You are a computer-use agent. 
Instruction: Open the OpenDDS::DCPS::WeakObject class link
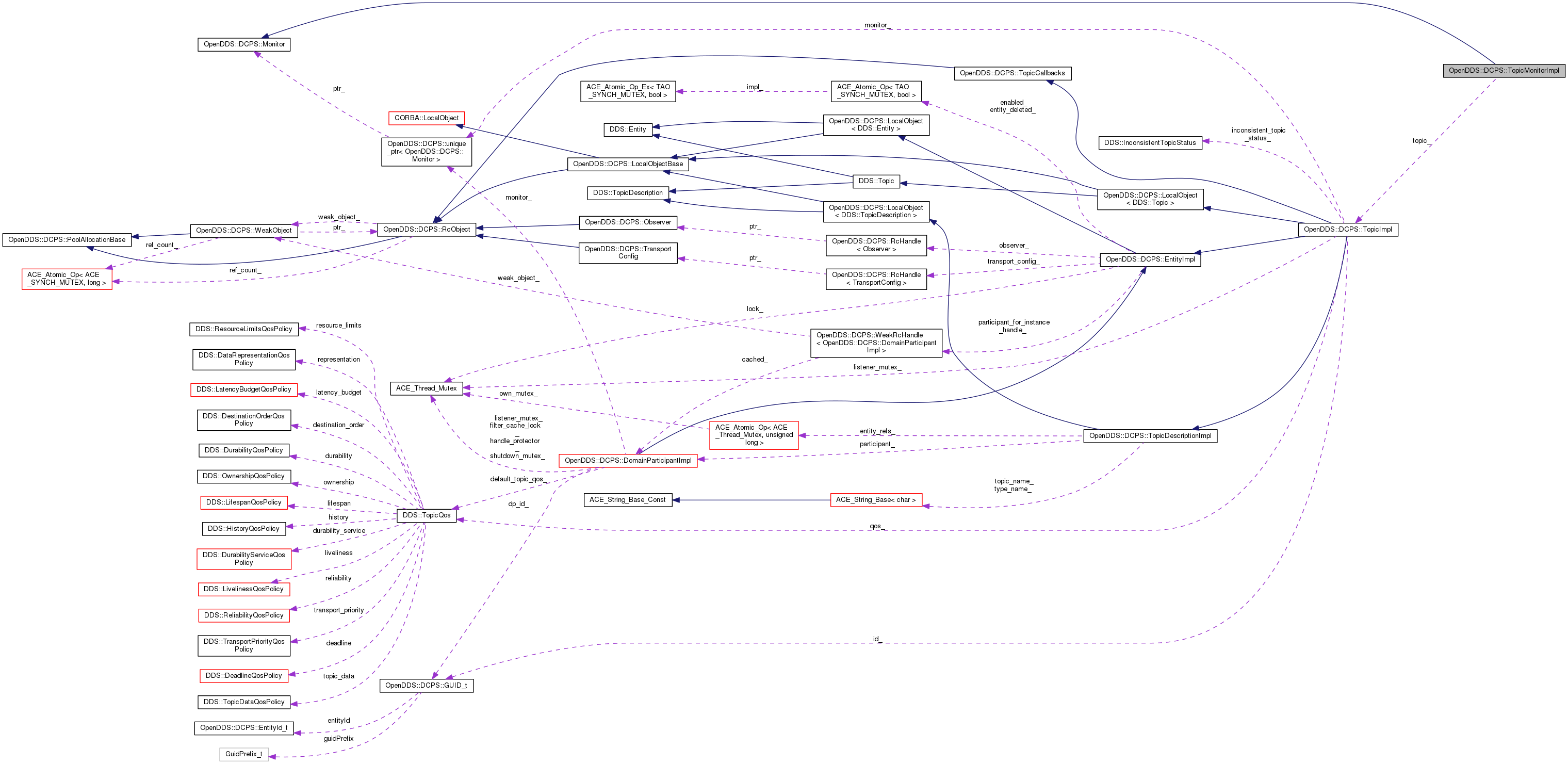tap(244, 230)
